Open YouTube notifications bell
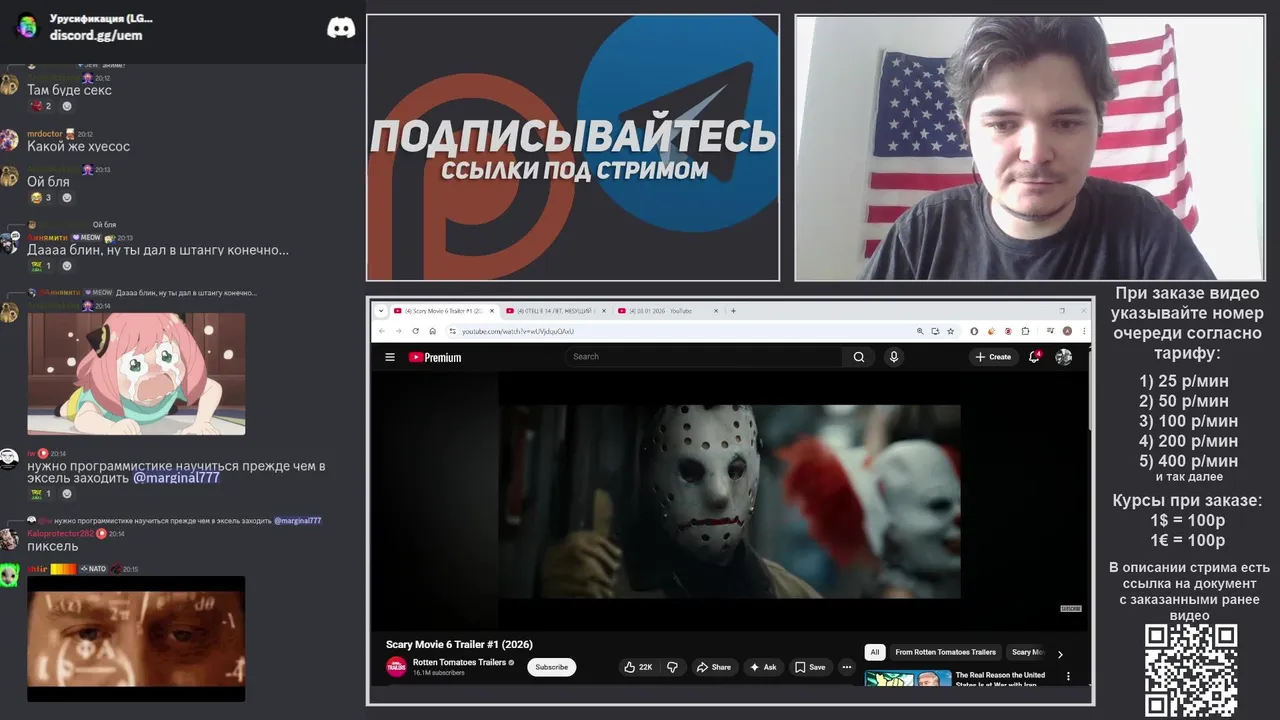The image size is (1280, 720). click(1035, 356)
